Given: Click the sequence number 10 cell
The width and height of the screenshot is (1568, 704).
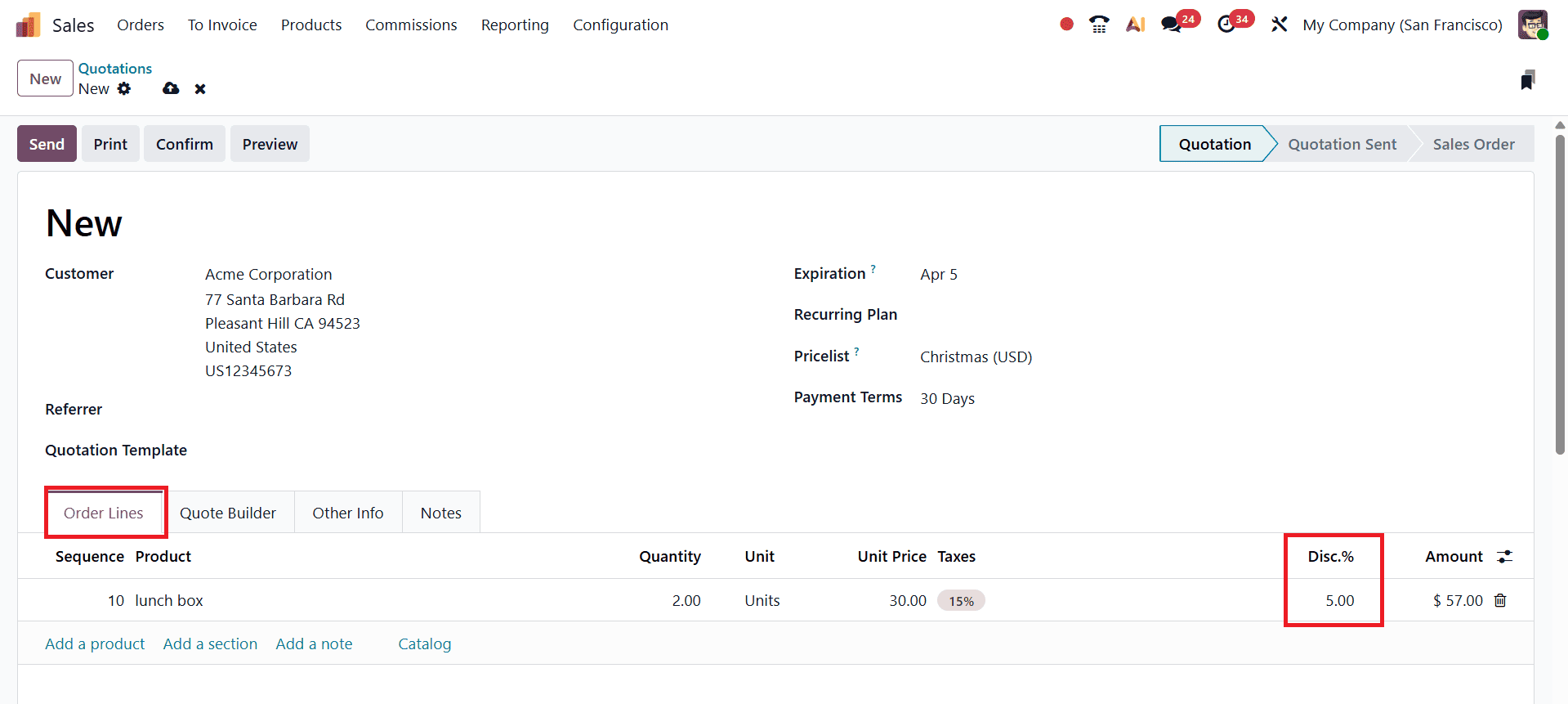Looking at the screenshot, I should [116, 600].
